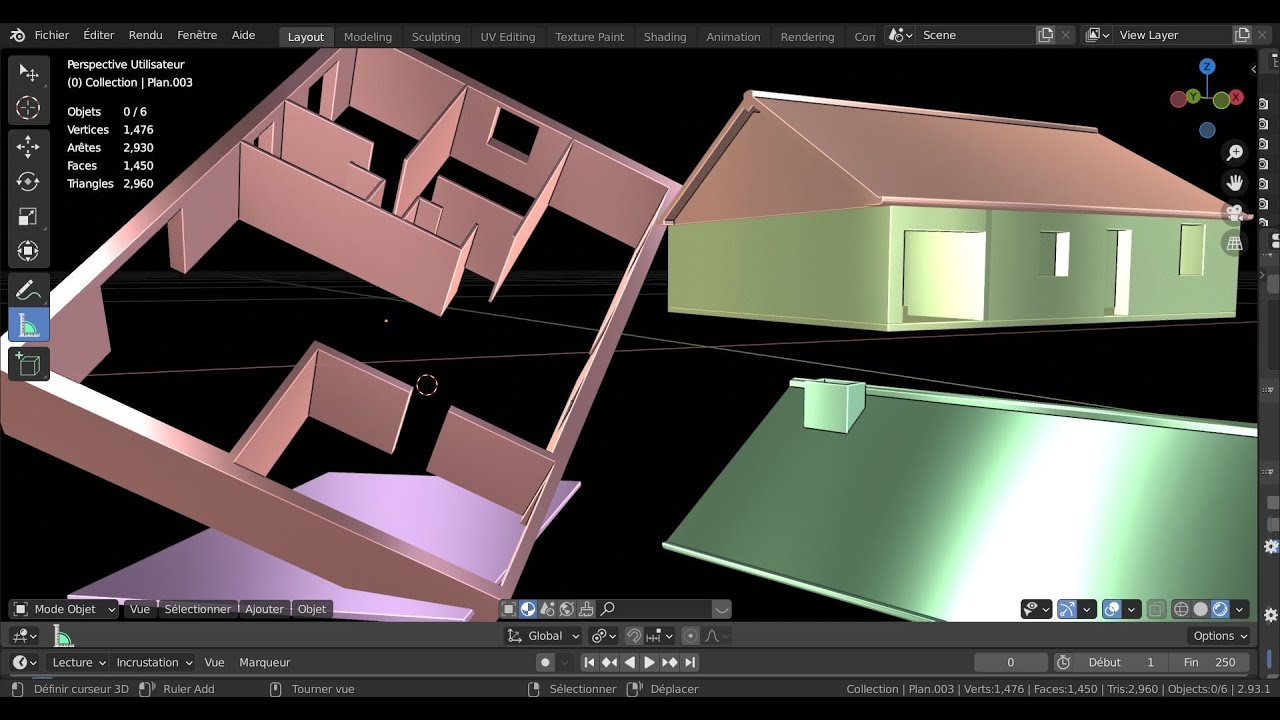Open the Objet viewport menu
The image size is (1280, 720).
(312, 609)
